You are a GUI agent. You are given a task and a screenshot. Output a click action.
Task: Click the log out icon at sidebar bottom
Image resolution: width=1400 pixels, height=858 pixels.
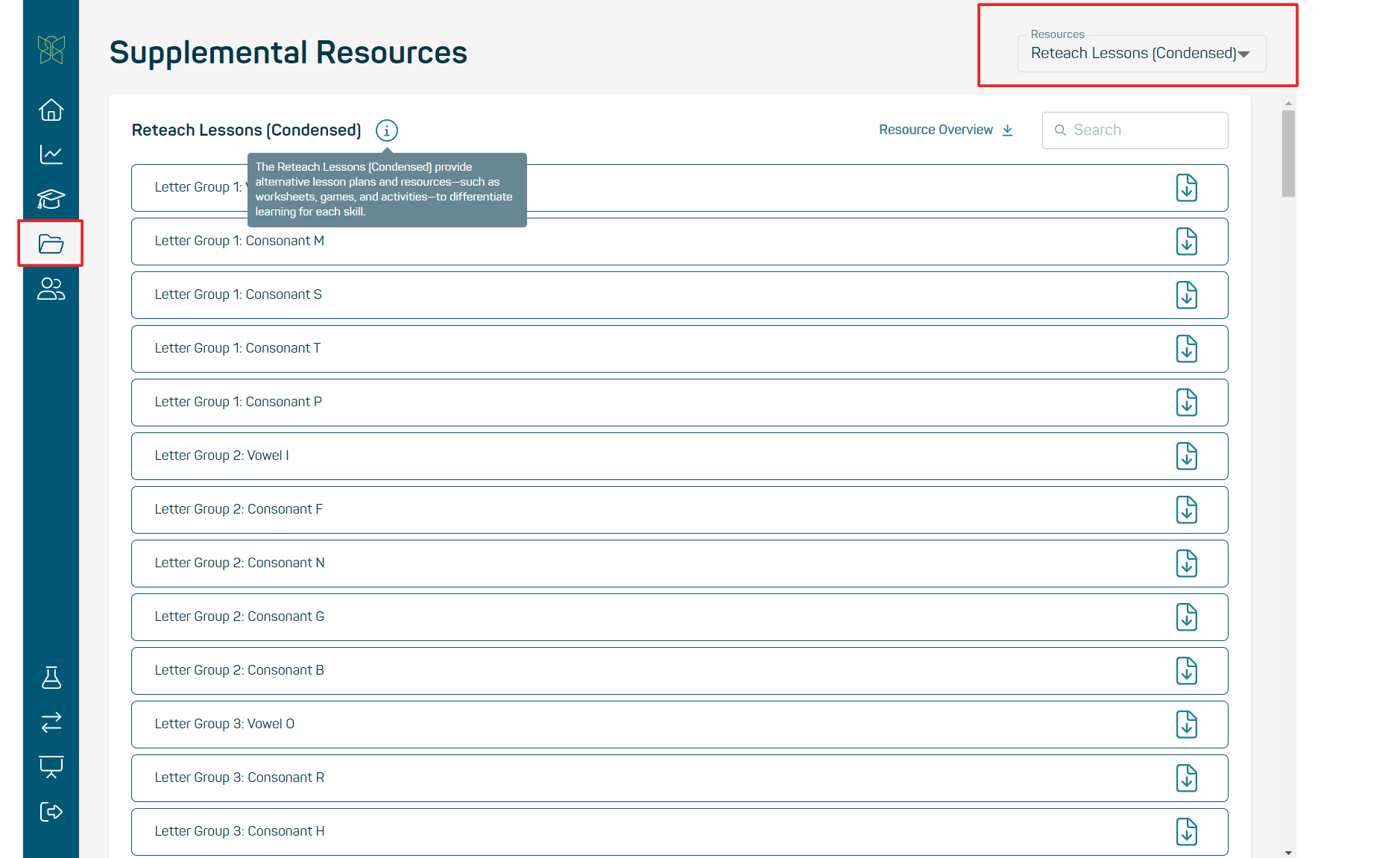point(50,812)
